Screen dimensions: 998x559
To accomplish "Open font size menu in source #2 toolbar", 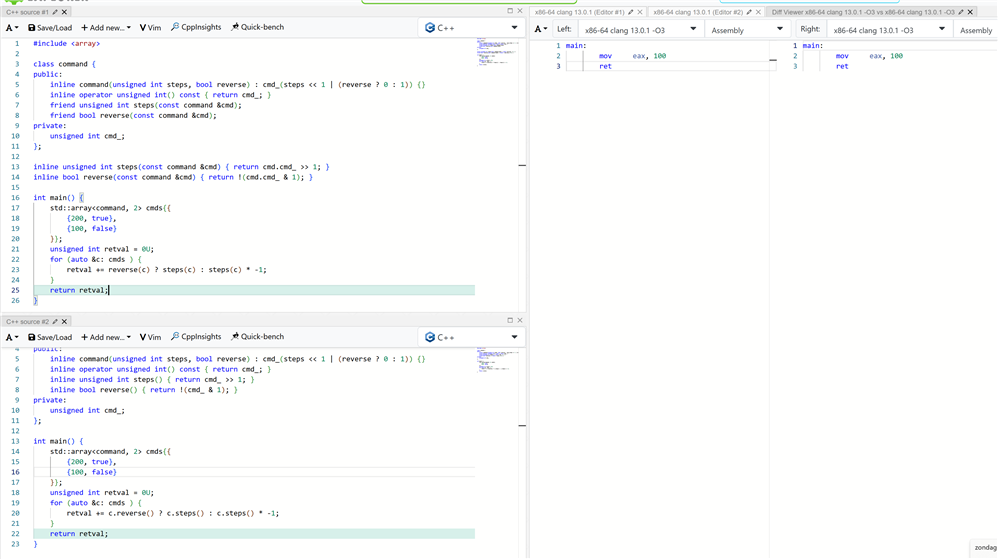I will click(x=11, y=337).
